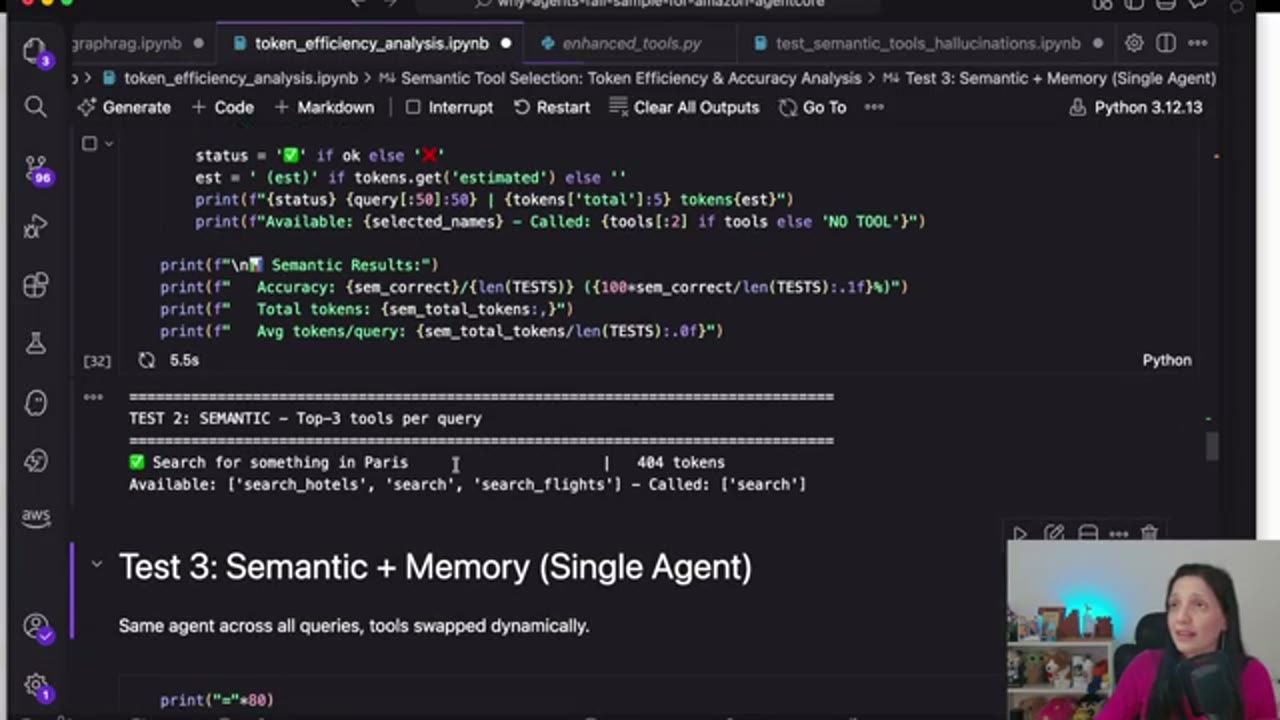
Task: Add a new Code cell
Action: [x=222, y=107]
